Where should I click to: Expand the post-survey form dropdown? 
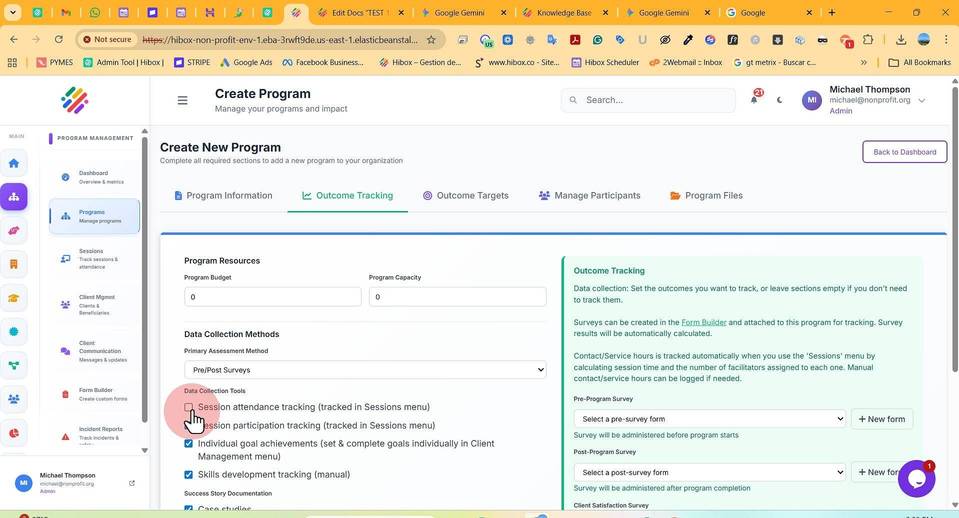(709, 472)
